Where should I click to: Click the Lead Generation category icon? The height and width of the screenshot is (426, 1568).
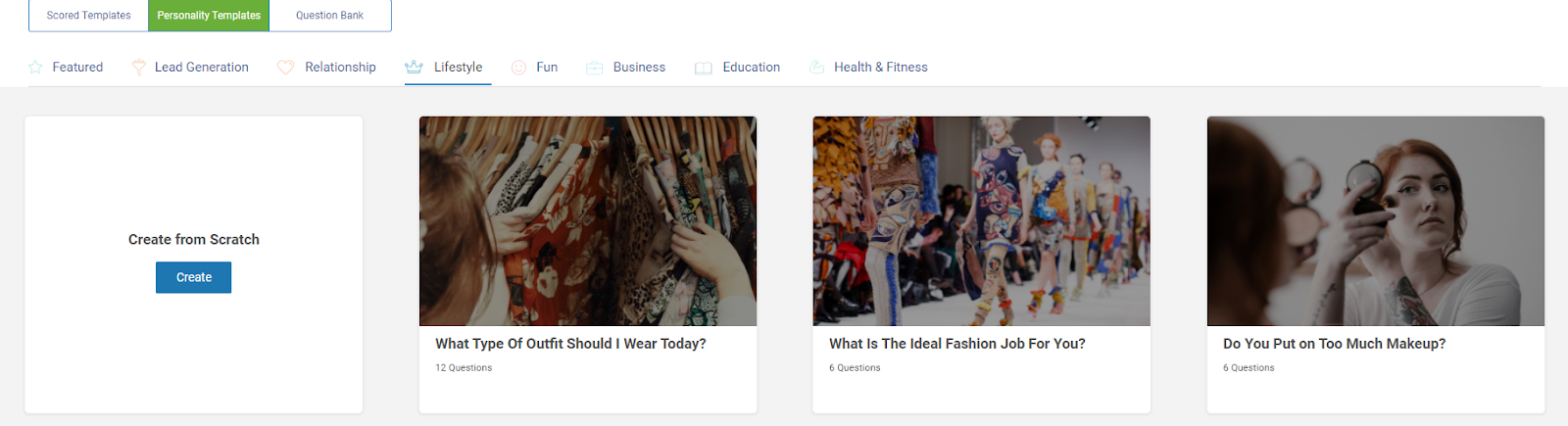(139, 68)
